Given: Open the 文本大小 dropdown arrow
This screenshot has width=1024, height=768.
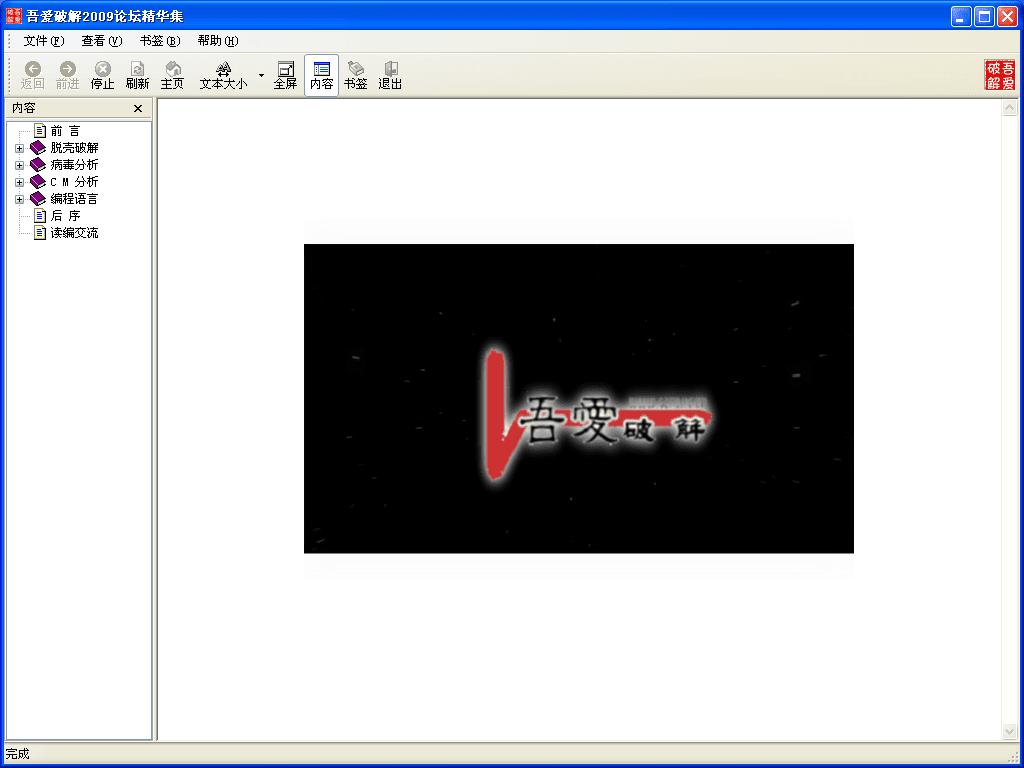Looking at the screenshot, I should point(261,76).
